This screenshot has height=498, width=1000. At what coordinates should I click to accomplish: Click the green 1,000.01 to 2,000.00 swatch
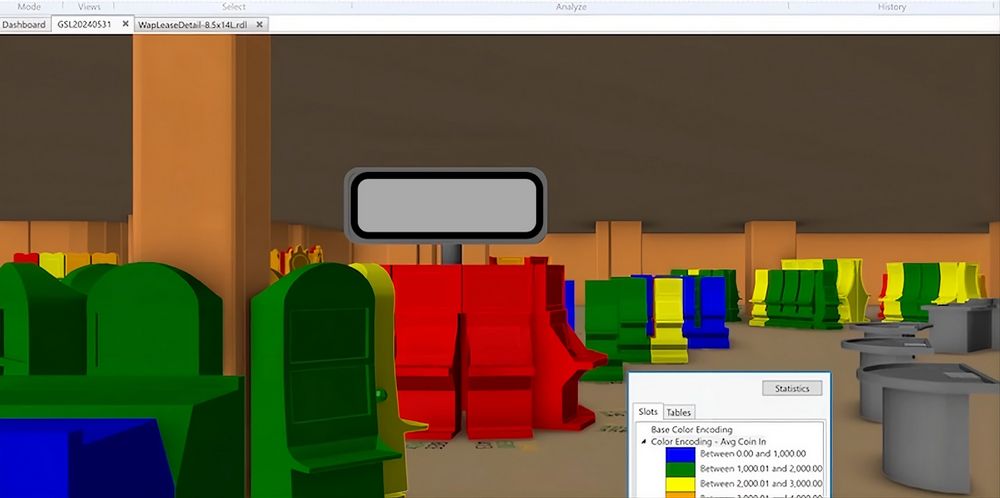[x=680, y=468]
